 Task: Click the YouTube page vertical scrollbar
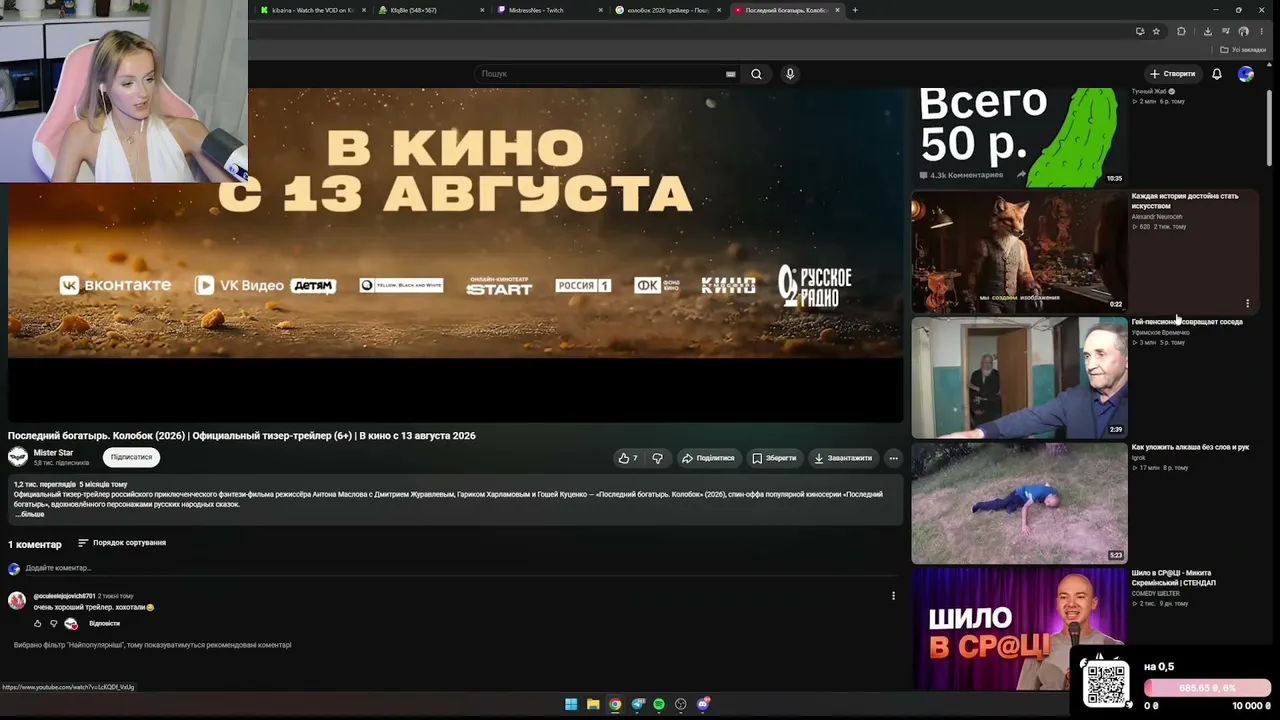(x=1269, y=127)
